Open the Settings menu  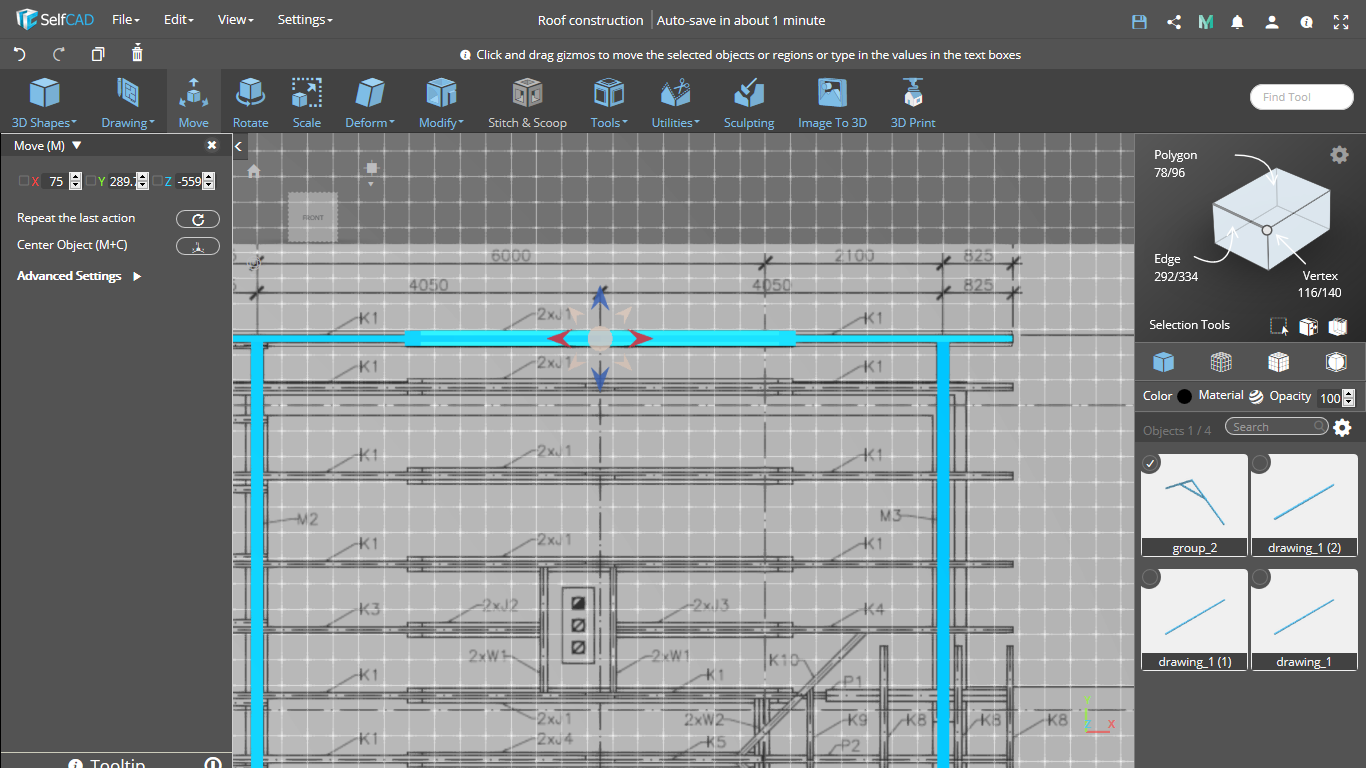click(x=305, y=20)
